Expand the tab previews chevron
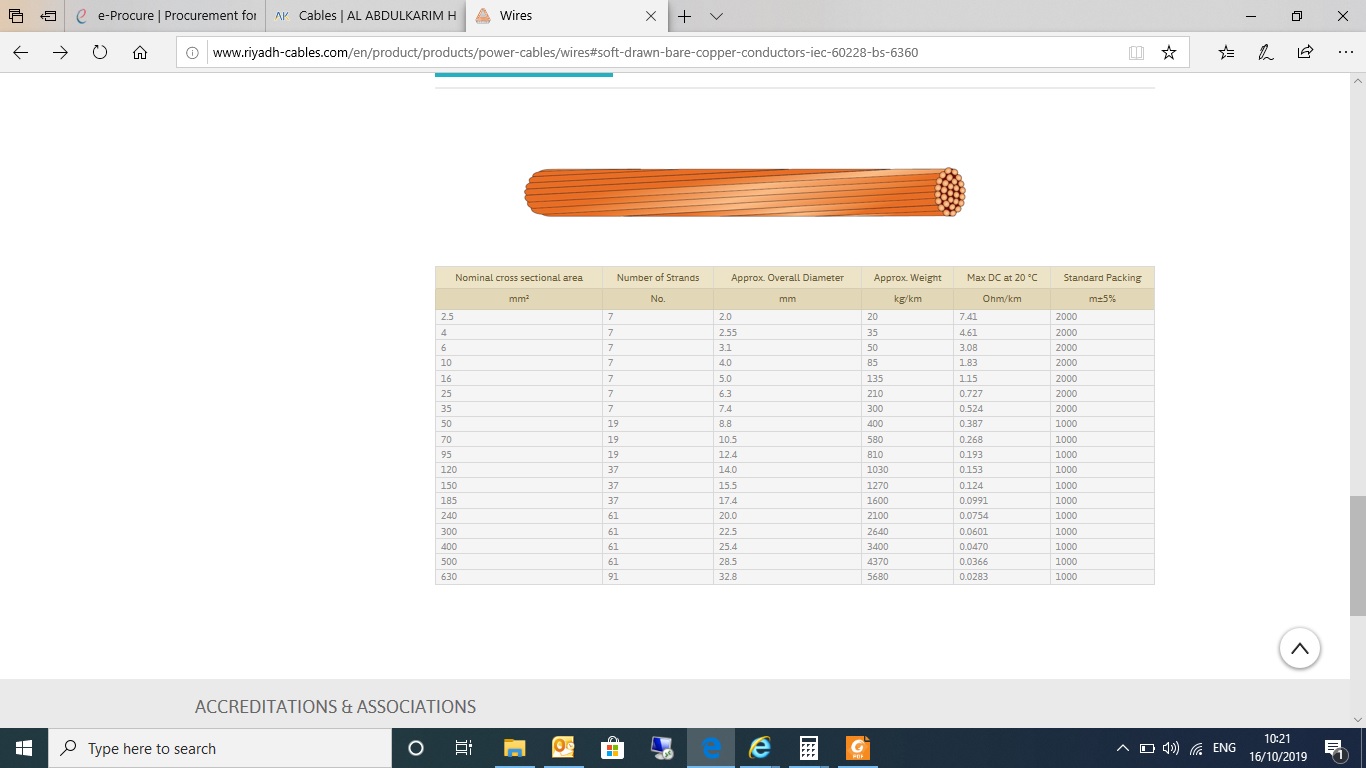The width and height of the screenshot is (1366, 768). tap(716, 16)
